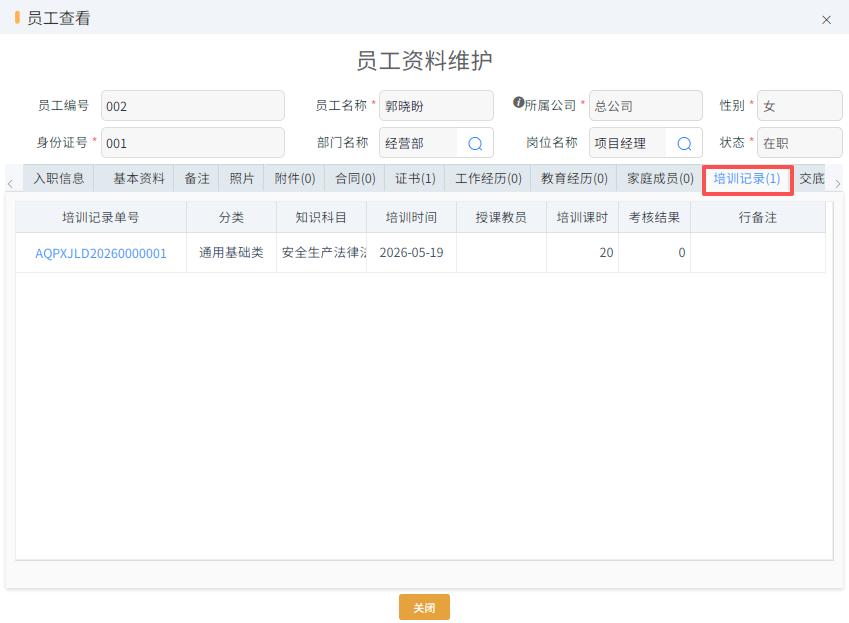The image size is (849, 623).
Task: Switch to the 教育经历(0) tab
Action: [574, 178]
